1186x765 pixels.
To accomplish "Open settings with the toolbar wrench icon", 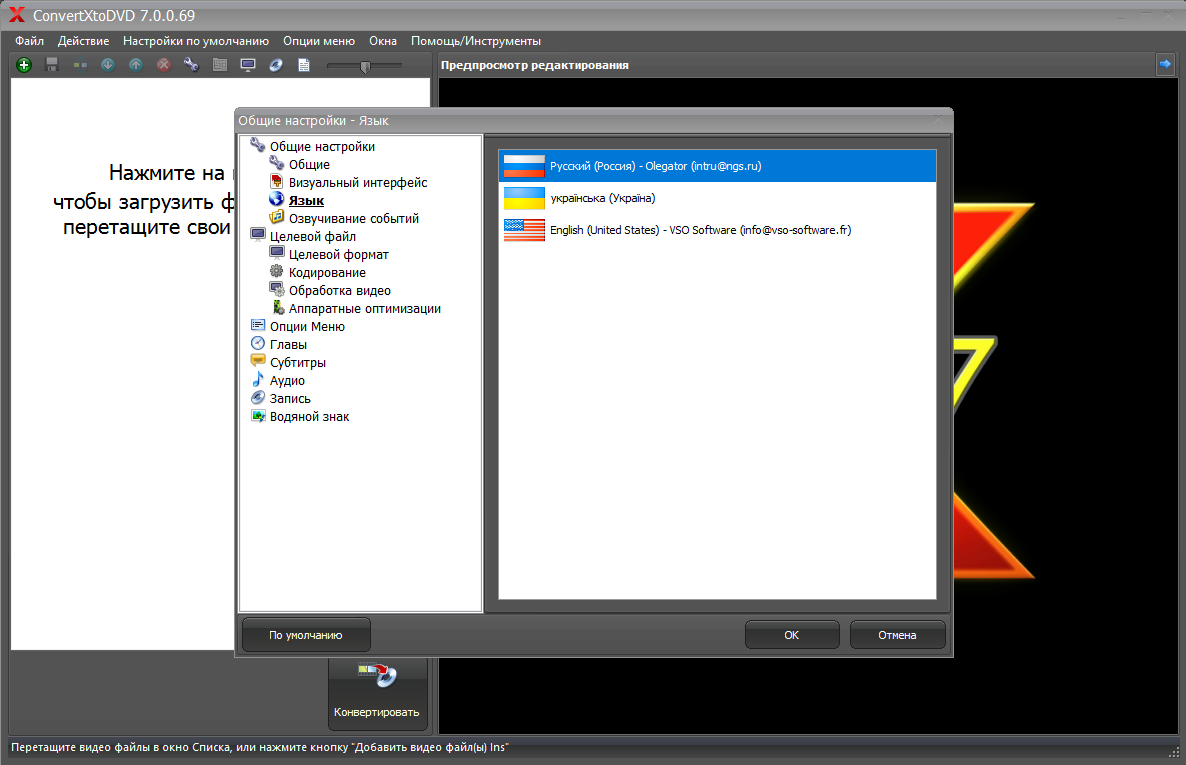I will point(191,65).
